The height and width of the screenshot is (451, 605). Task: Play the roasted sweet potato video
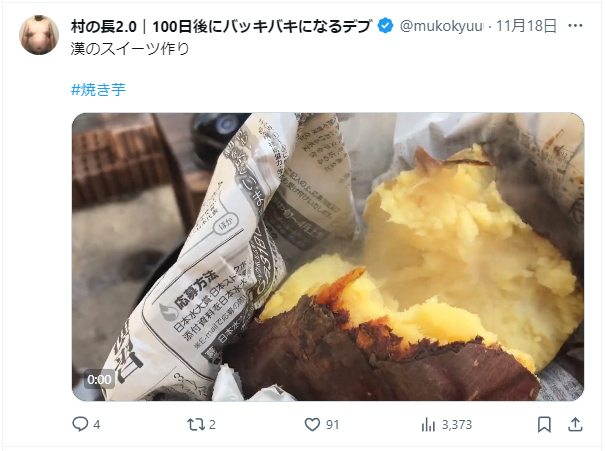[328, 257]
